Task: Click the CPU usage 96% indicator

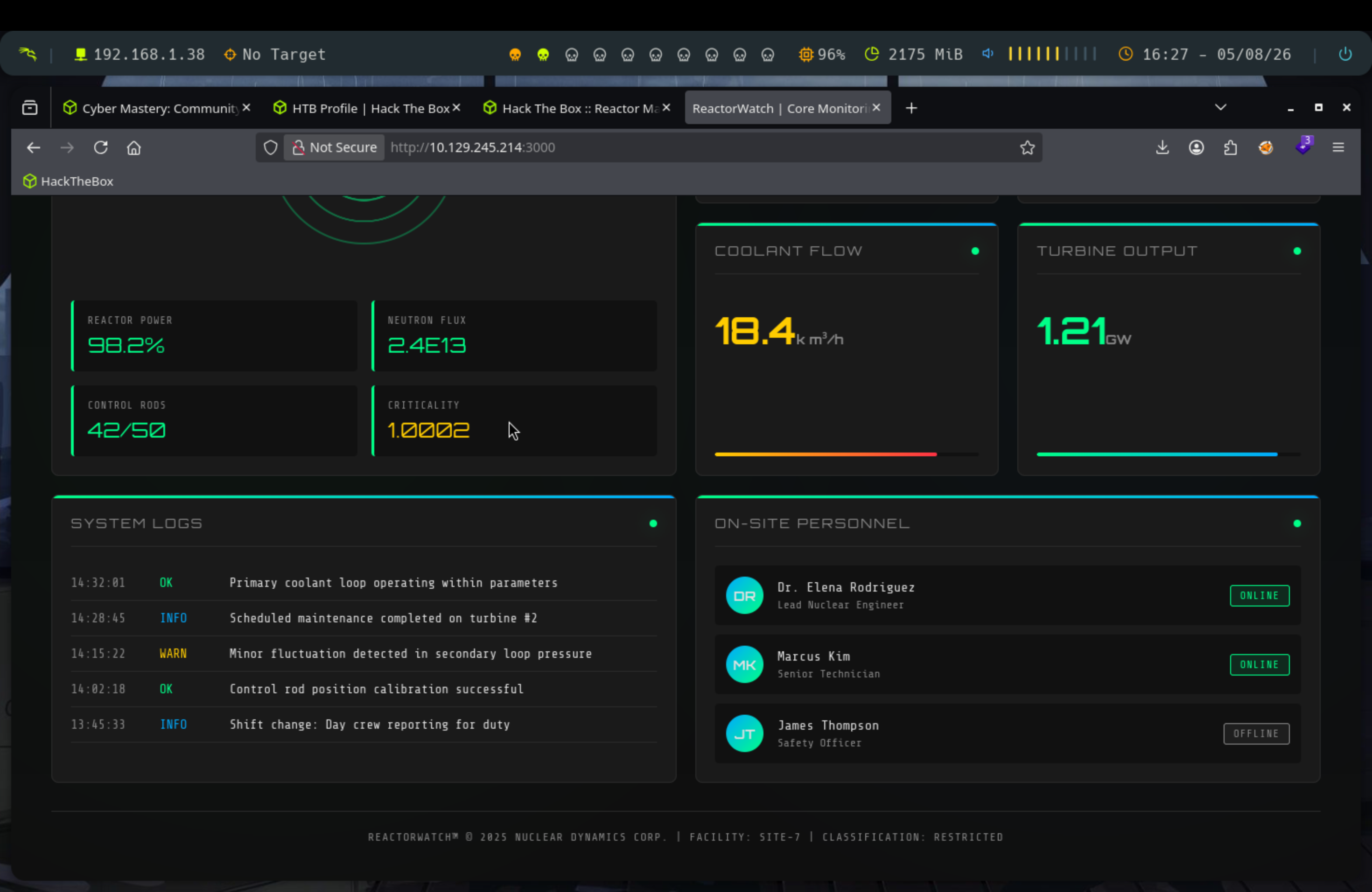Action: point(822,55)
